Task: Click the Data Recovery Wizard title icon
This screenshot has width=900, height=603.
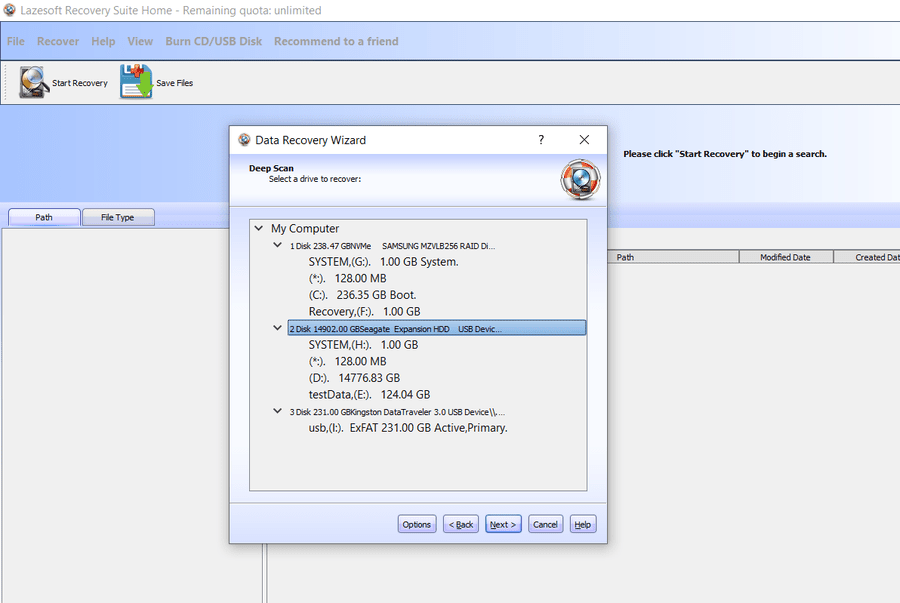Action: point(245,139)
